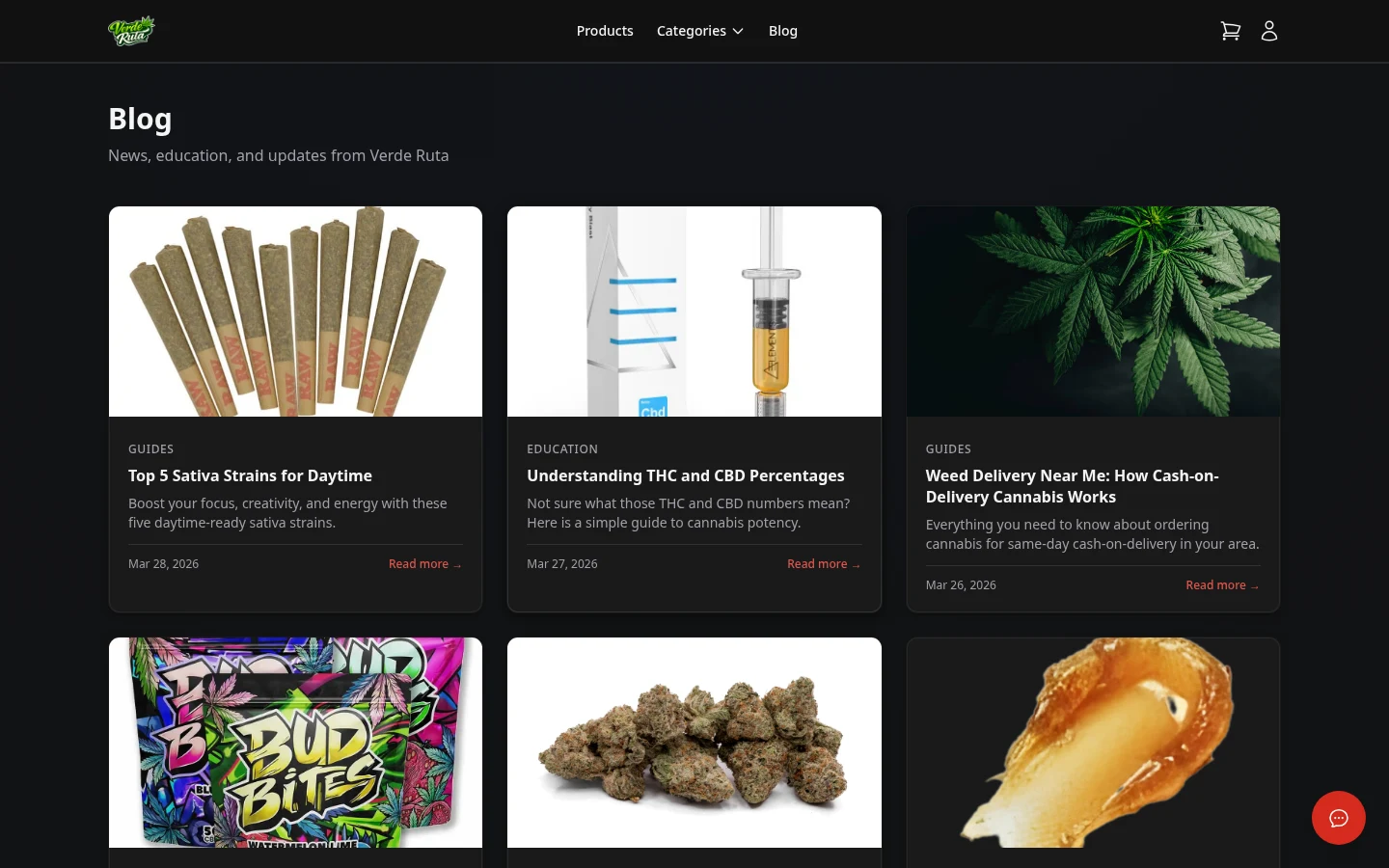Open the Top 5 Sativa Strains article
The image size is (1389, 868).
(x=250, y=475)
